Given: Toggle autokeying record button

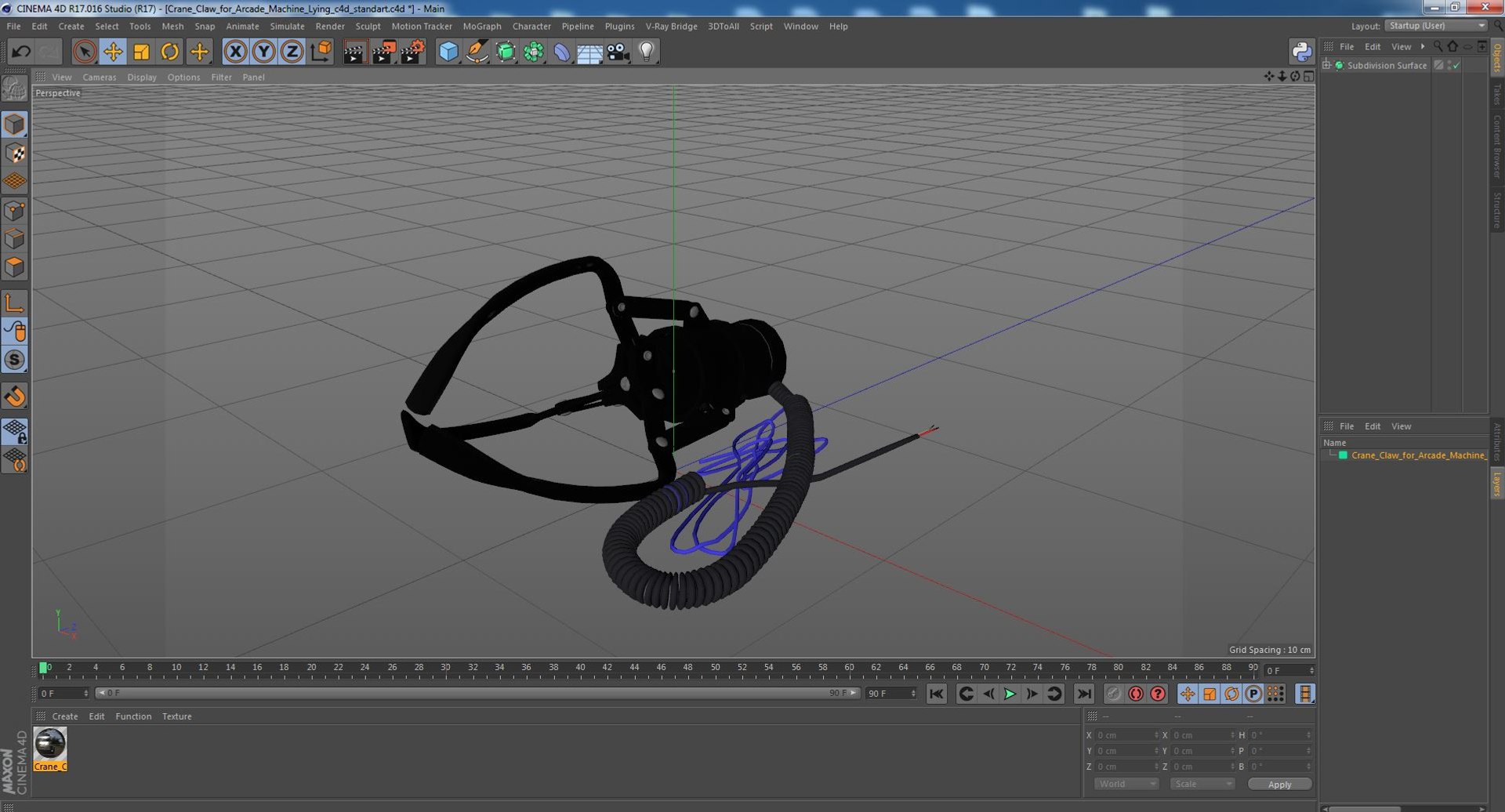Looking at the screenshot, I should [x=1136, y=694].
